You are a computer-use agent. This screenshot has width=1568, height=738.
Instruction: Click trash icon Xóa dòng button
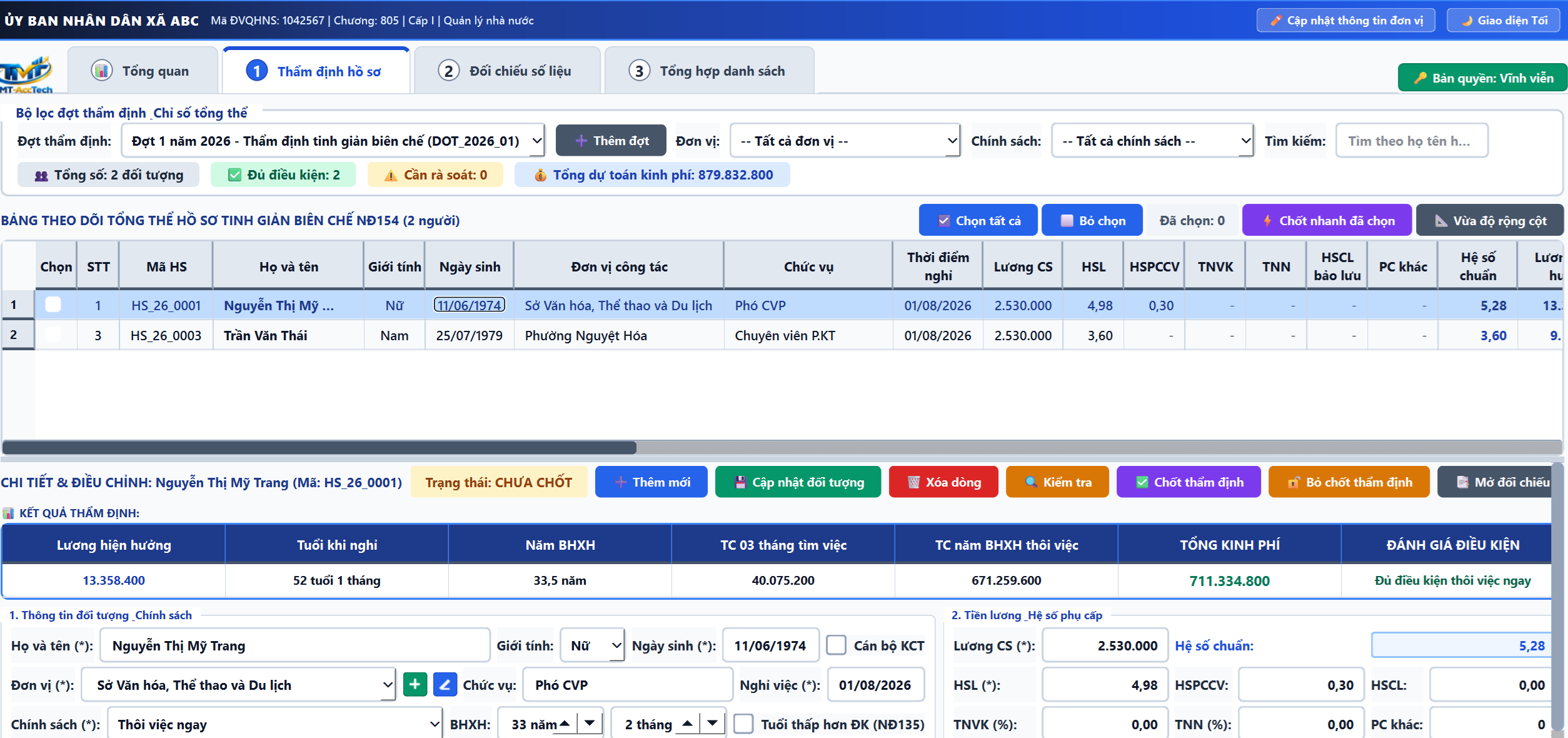[943, 482]
